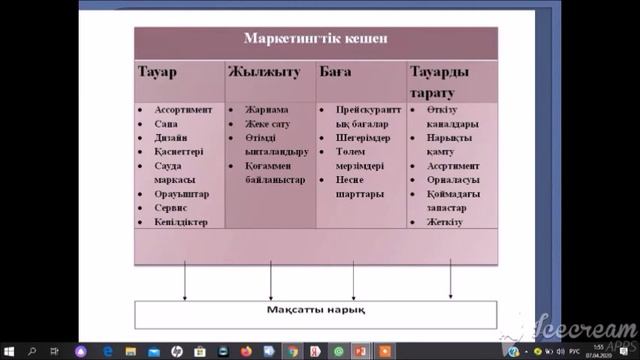Viewport: 640px width, 360px height.
Task: Click the 'Сауда маркасы' list item
Action: (x=175, y=173)
